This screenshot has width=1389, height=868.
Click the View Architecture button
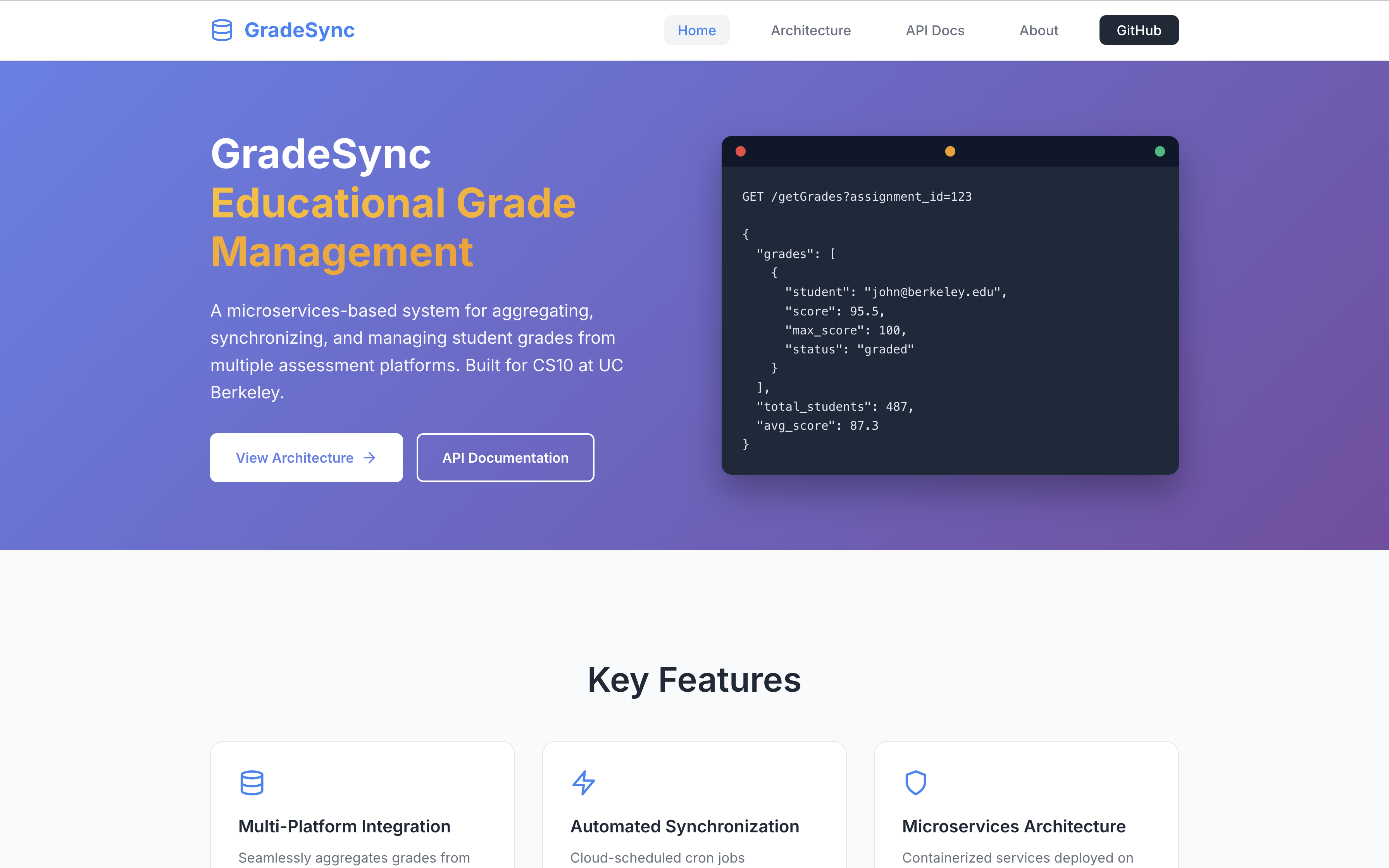(x=307, y=458)
